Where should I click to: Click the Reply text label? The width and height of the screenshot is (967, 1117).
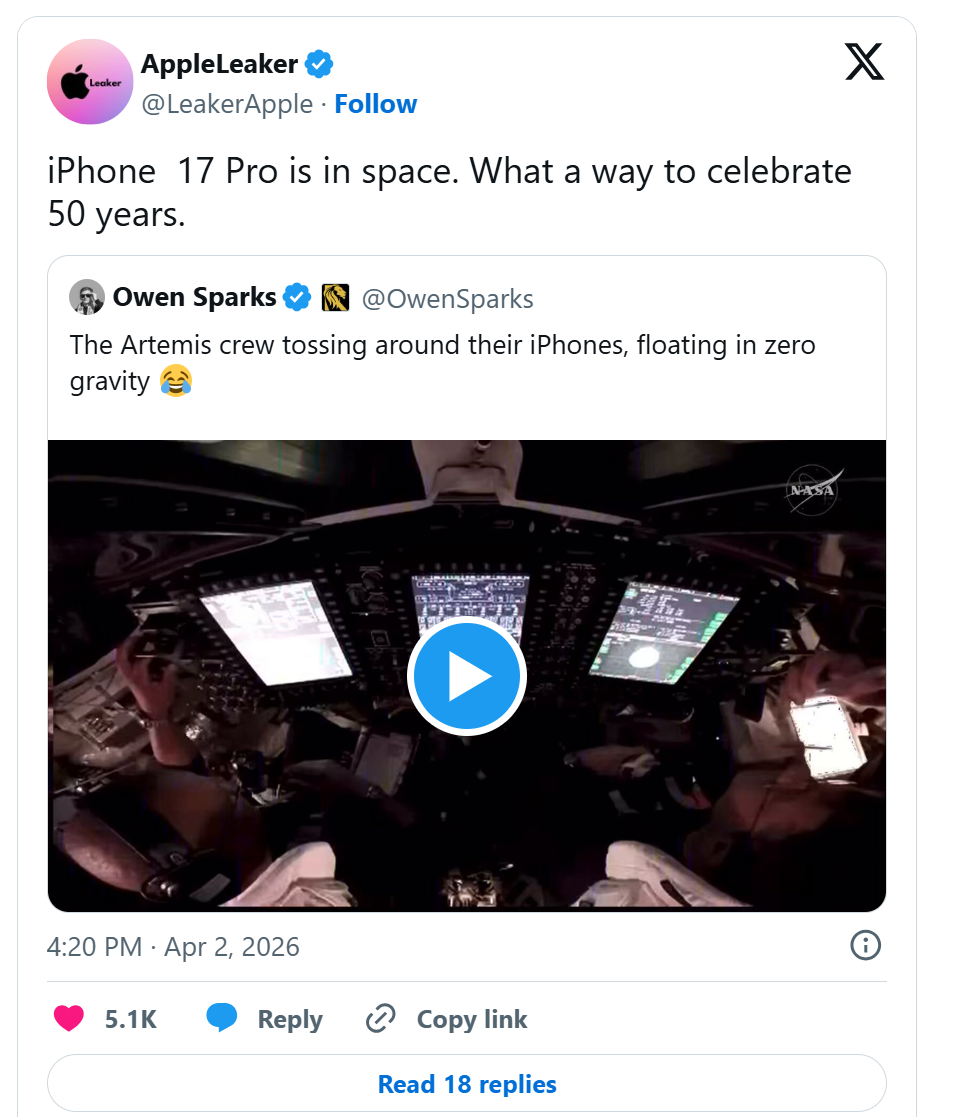point(290,1019)
